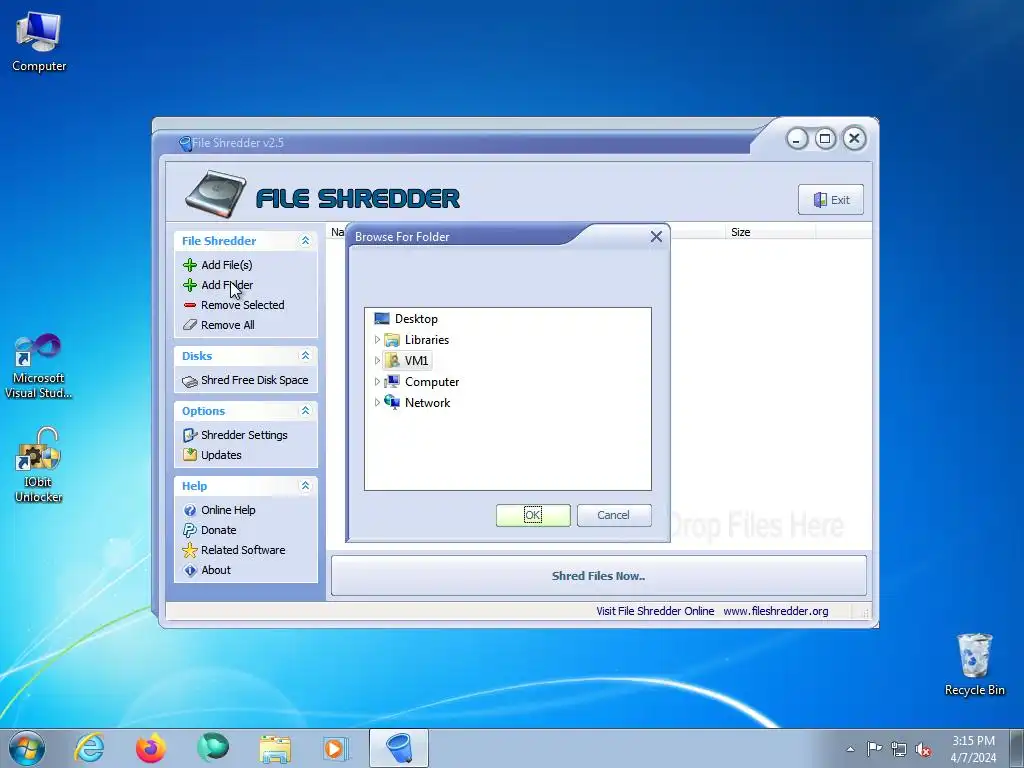Click "Visit File Shredder Online" text
Screen dimensions: 1024x768
coord(655,611)
